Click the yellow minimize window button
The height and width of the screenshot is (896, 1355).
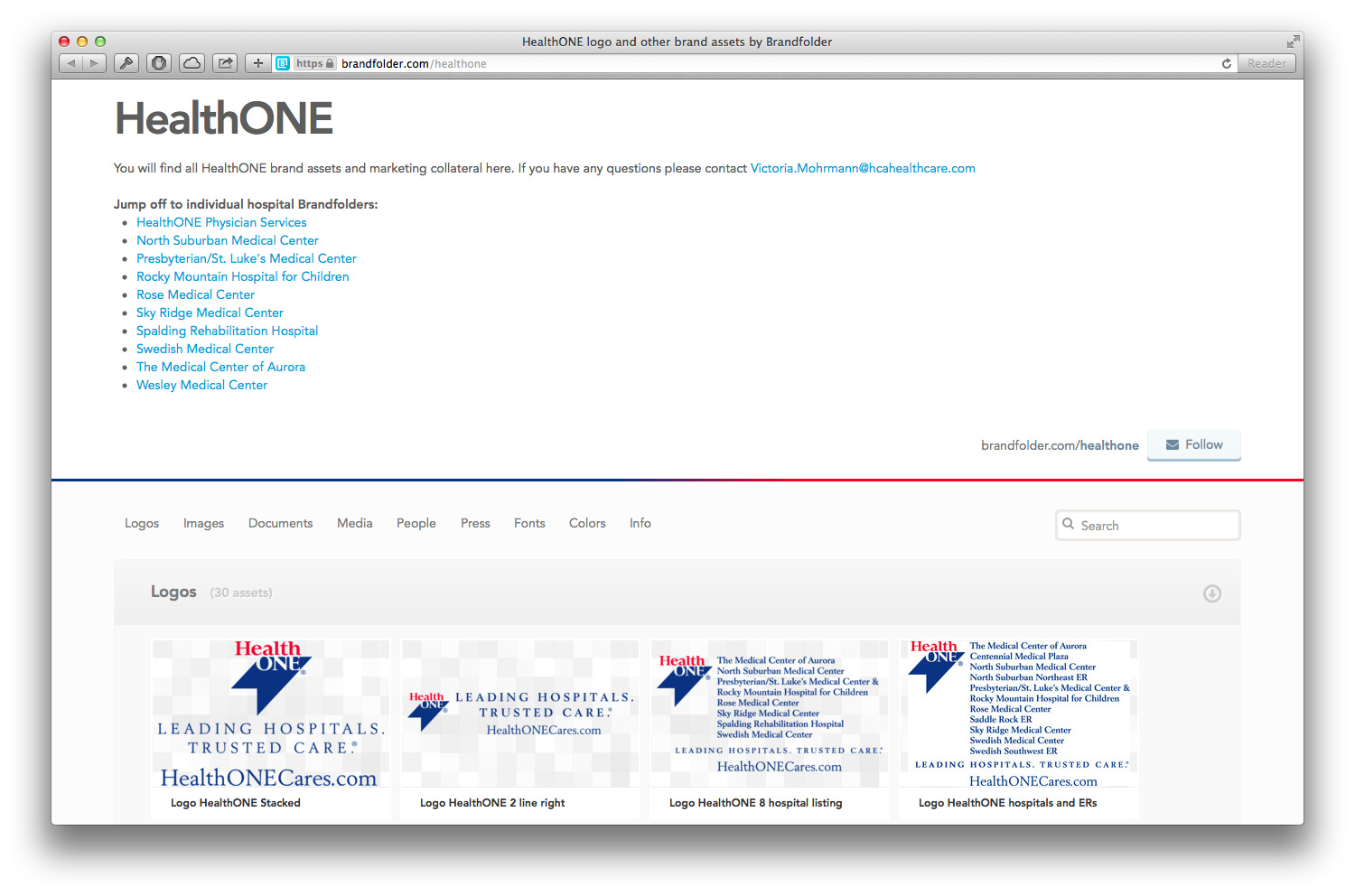(82, 42)
